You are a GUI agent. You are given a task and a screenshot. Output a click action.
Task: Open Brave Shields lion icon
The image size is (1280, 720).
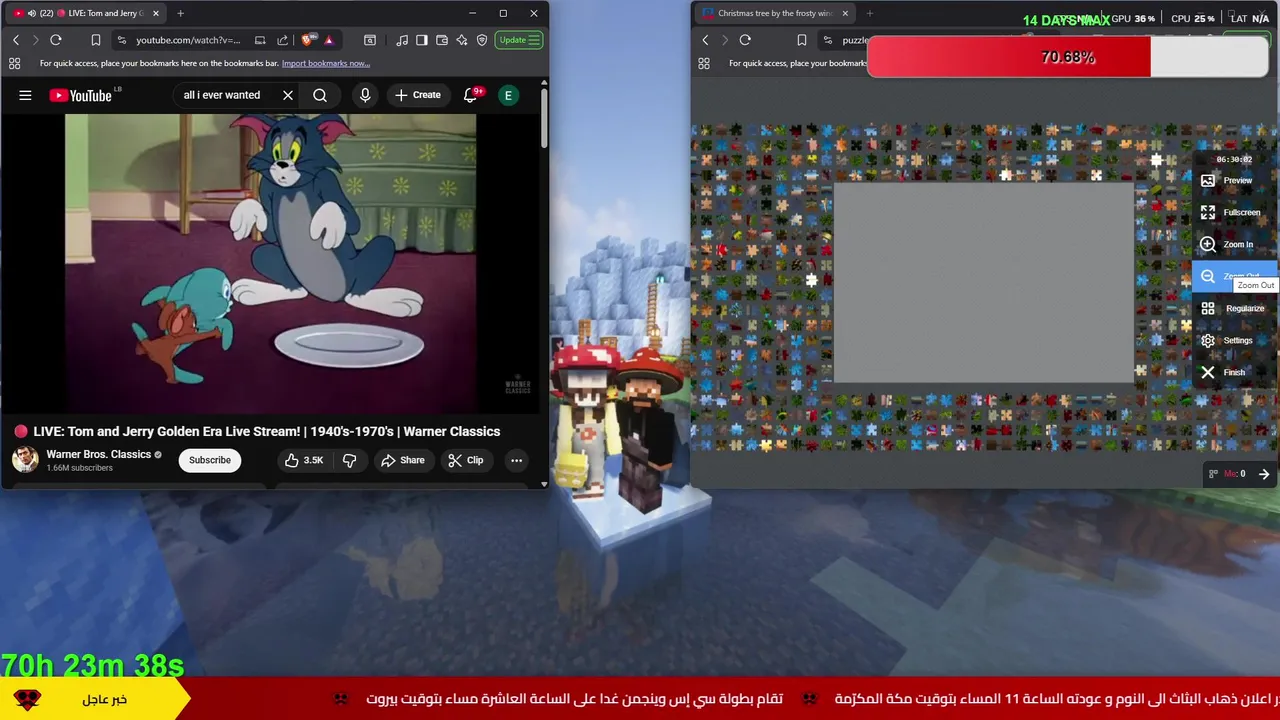pos(307,40)
